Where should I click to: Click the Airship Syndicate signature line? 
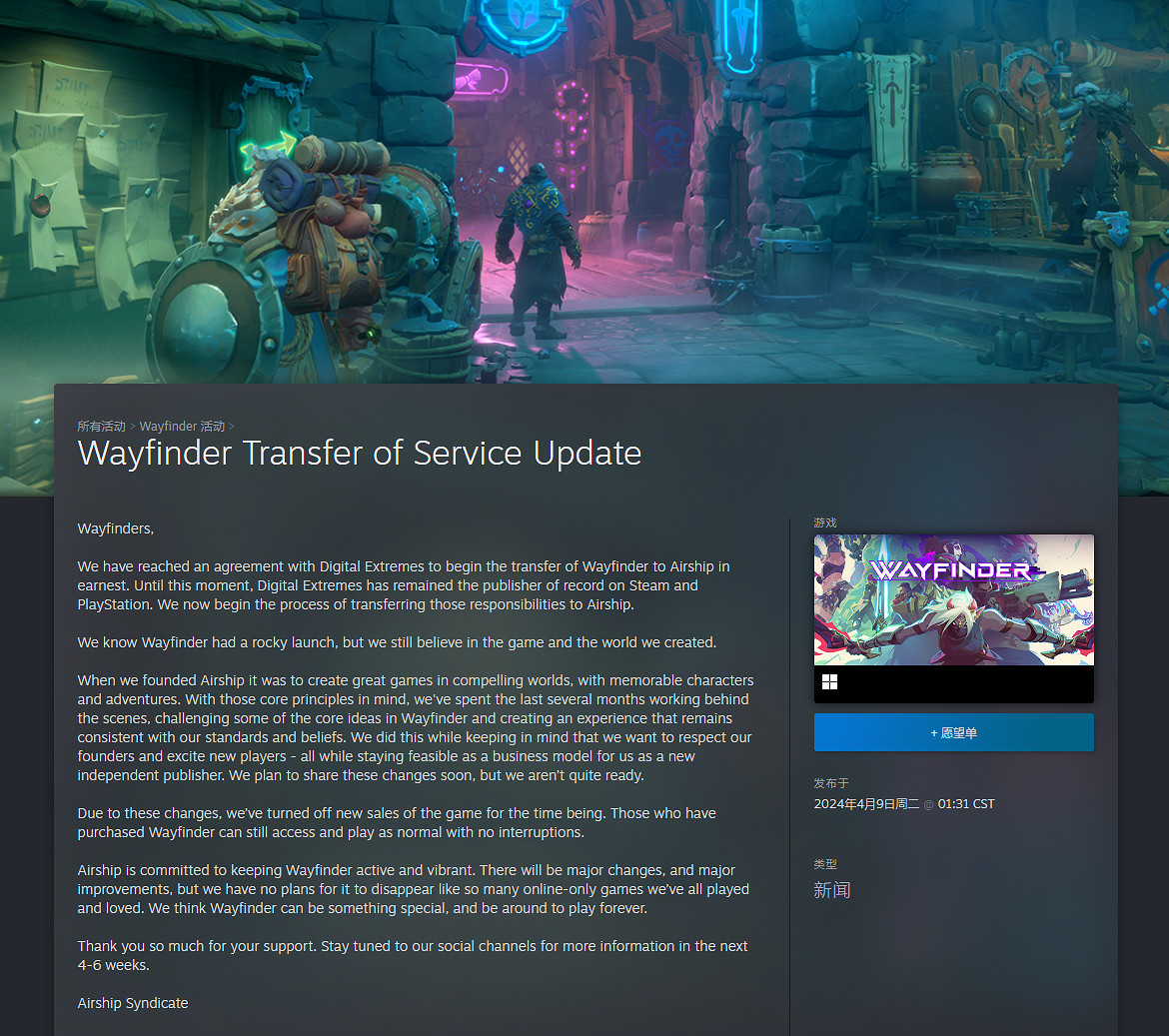[x=133, y=1003]
